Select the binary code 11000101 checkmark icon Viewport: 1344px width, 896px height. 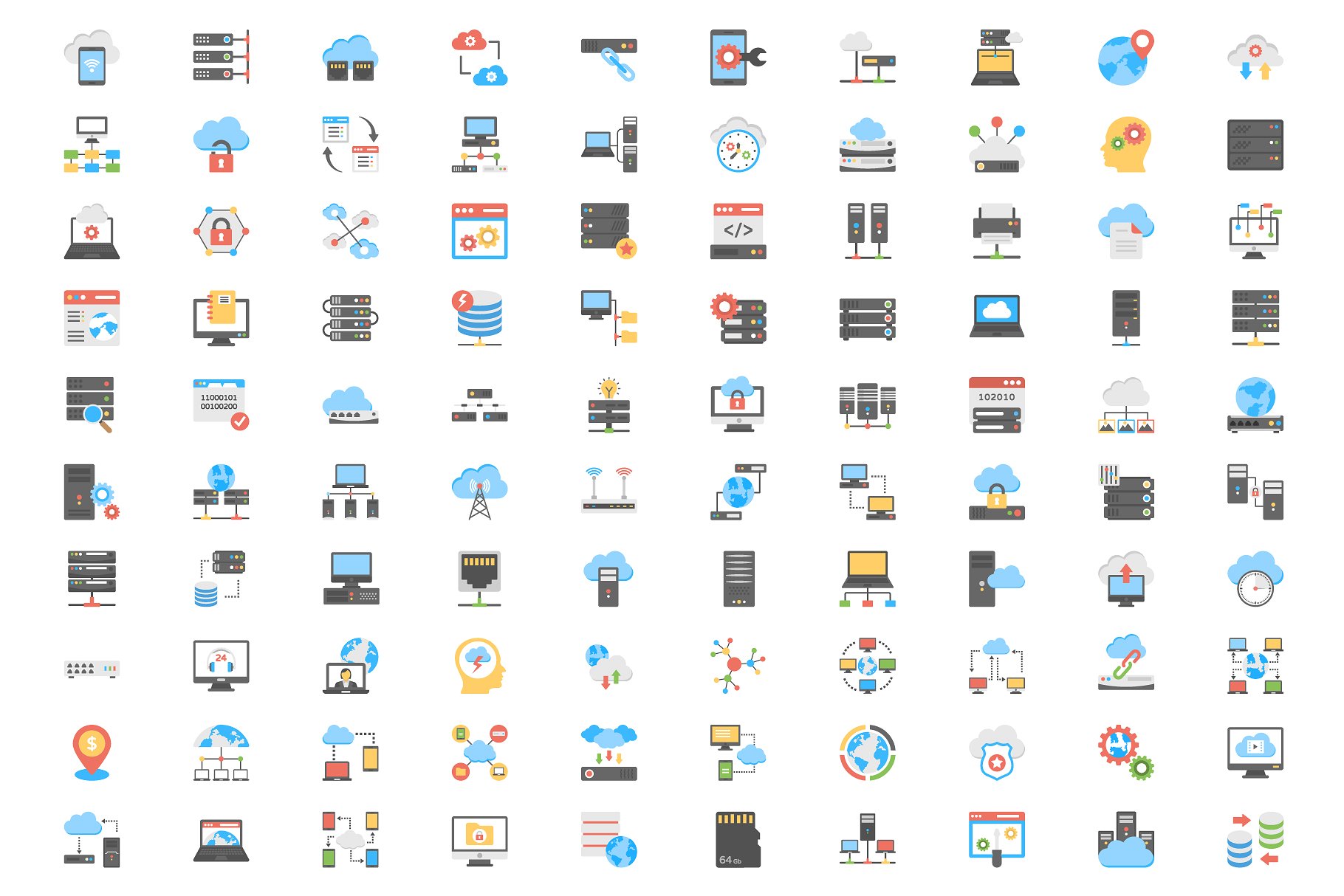(221, 404)
